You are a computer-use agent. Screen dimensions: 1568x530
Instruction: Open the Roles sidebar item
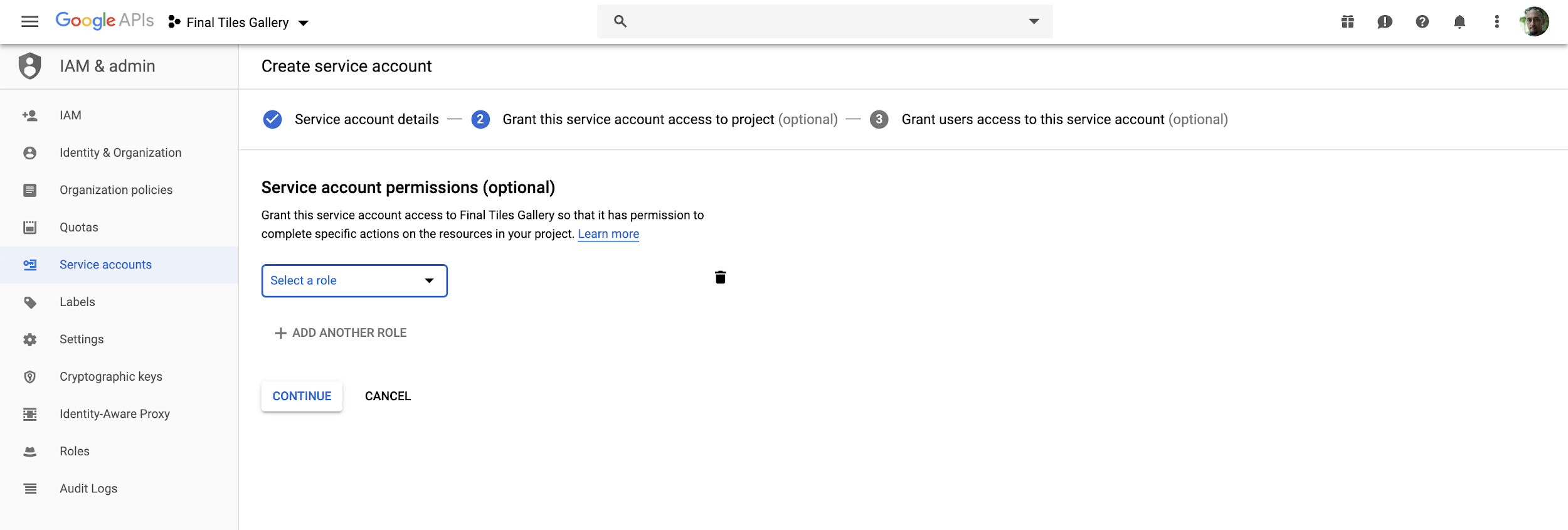[75, 451]
